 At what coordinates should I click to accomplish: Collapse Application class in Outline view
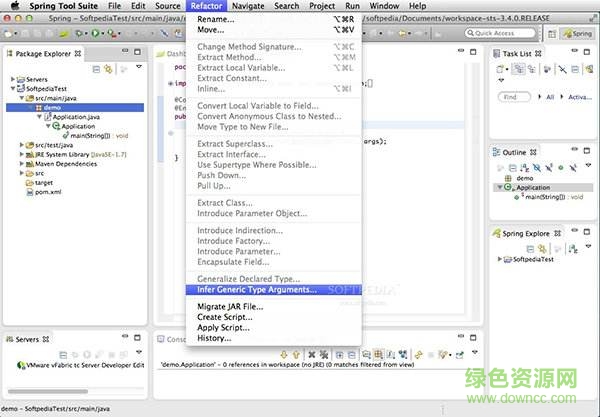click(499, 187)
